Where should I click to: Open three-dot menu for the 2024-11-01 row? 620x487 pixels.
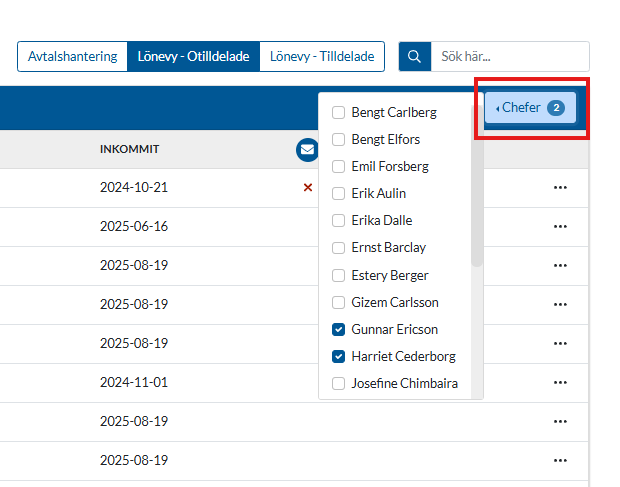pos(560,382)
